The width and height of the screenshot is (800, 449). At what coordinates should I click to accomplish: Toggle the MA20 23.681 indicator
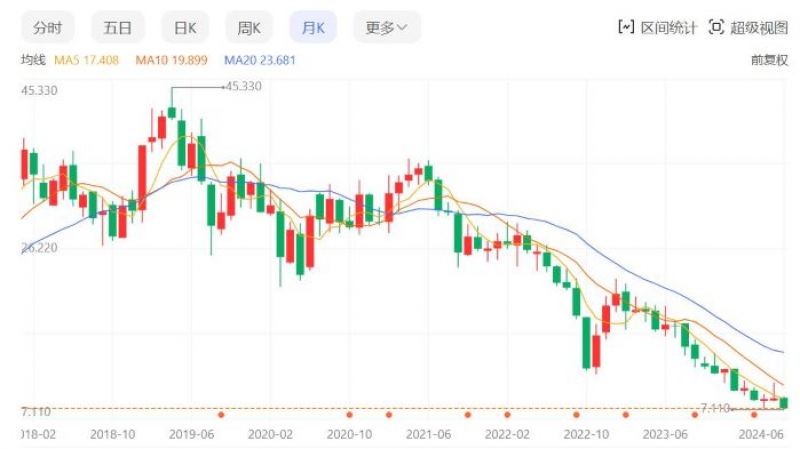pos(260,60)
